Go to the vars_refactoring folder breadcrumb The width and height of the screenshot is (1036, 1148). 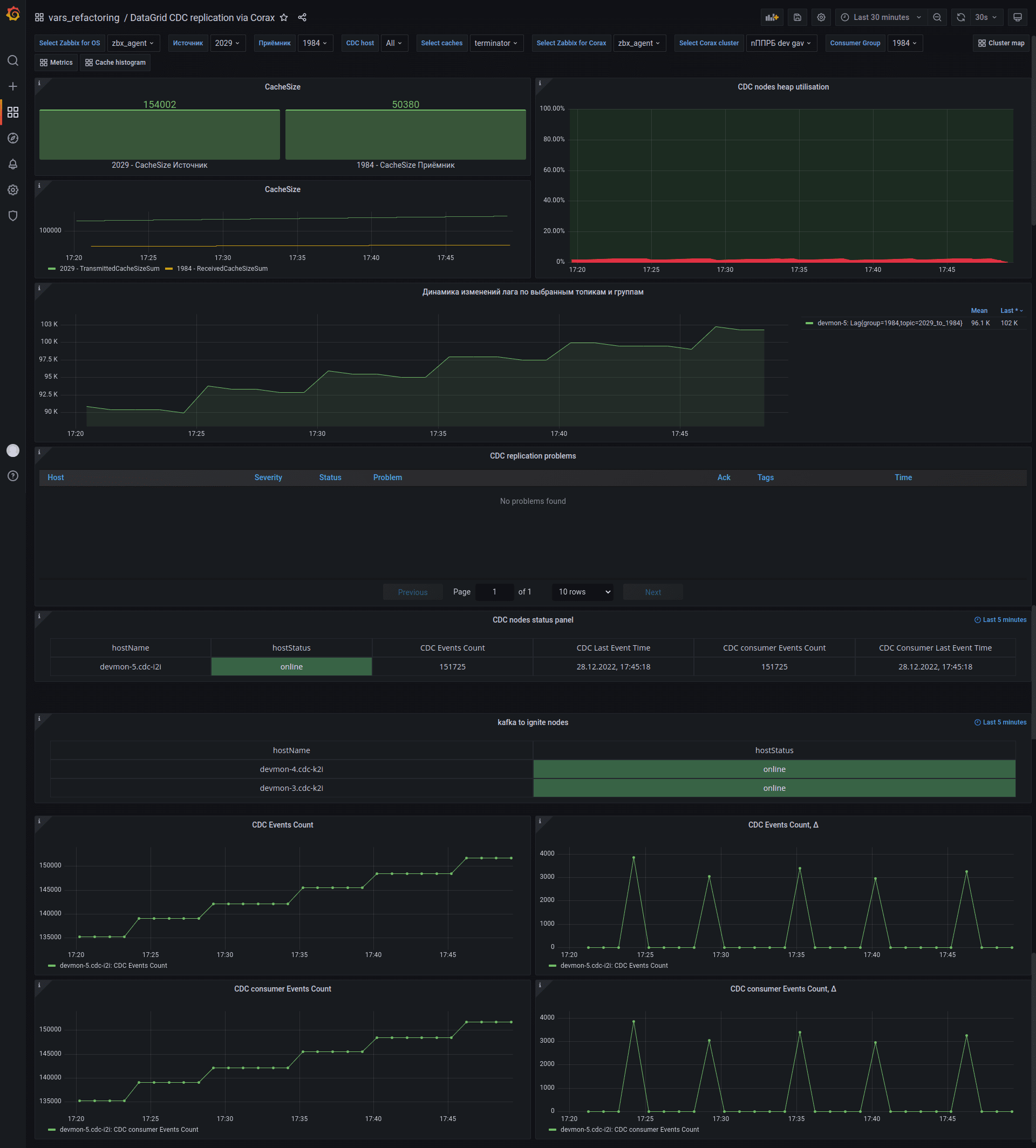click(x=84, y=18)
